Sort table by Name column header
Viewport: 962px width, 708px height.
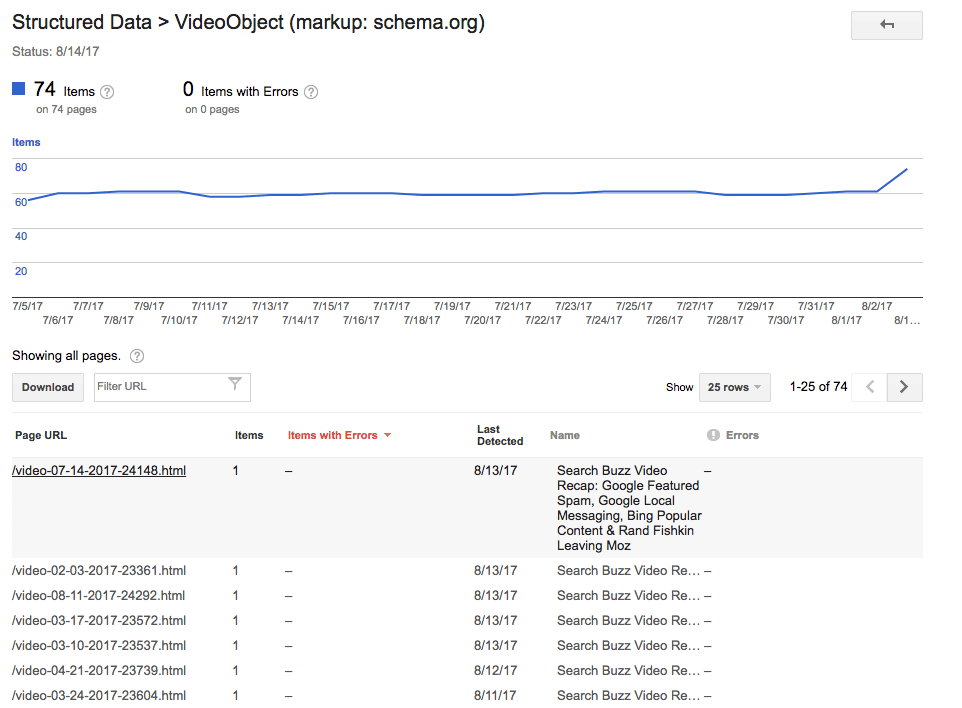pos(564,435)
